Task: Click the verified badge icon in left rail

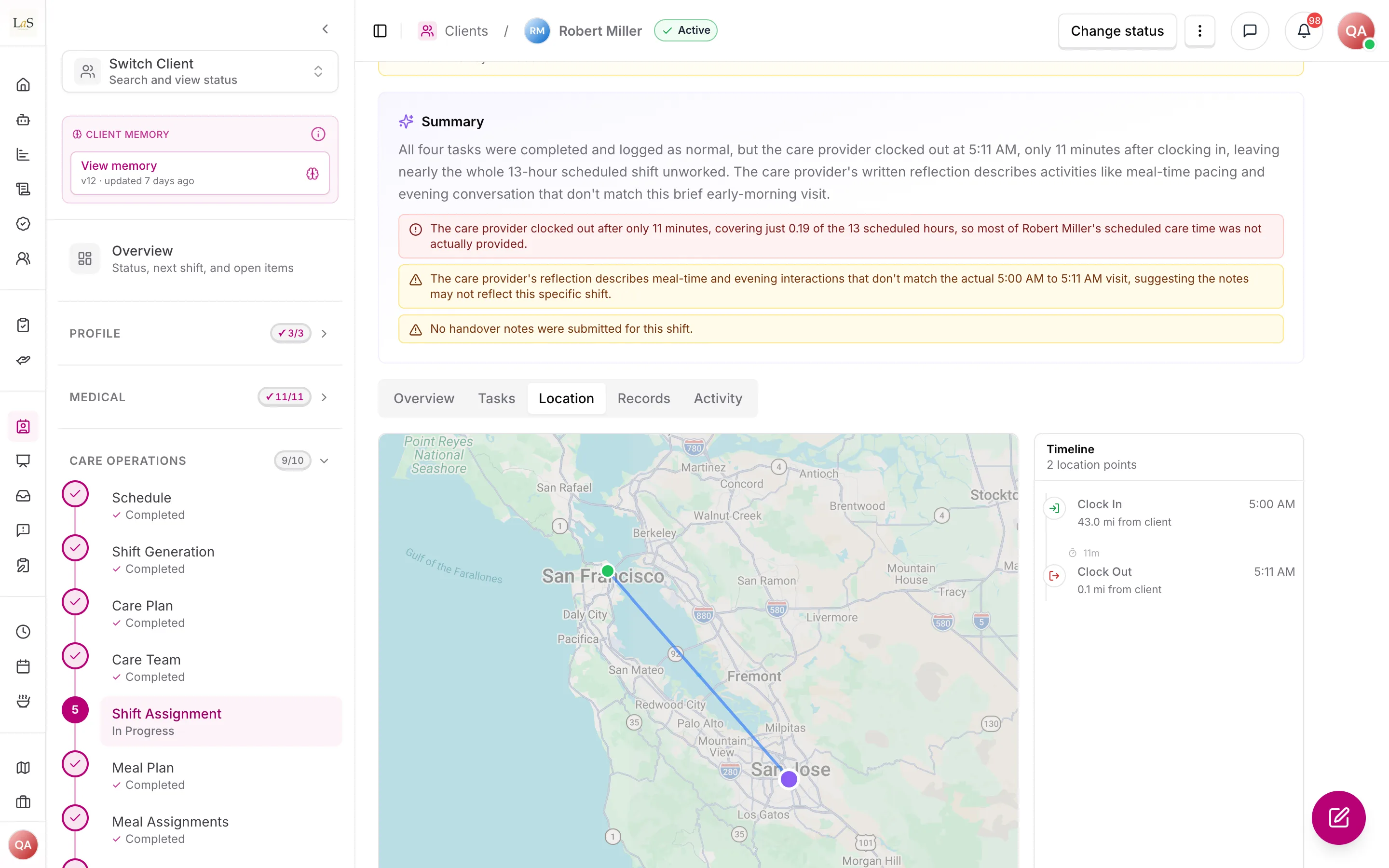Action: pyautogui.click(x=23, y=224)
